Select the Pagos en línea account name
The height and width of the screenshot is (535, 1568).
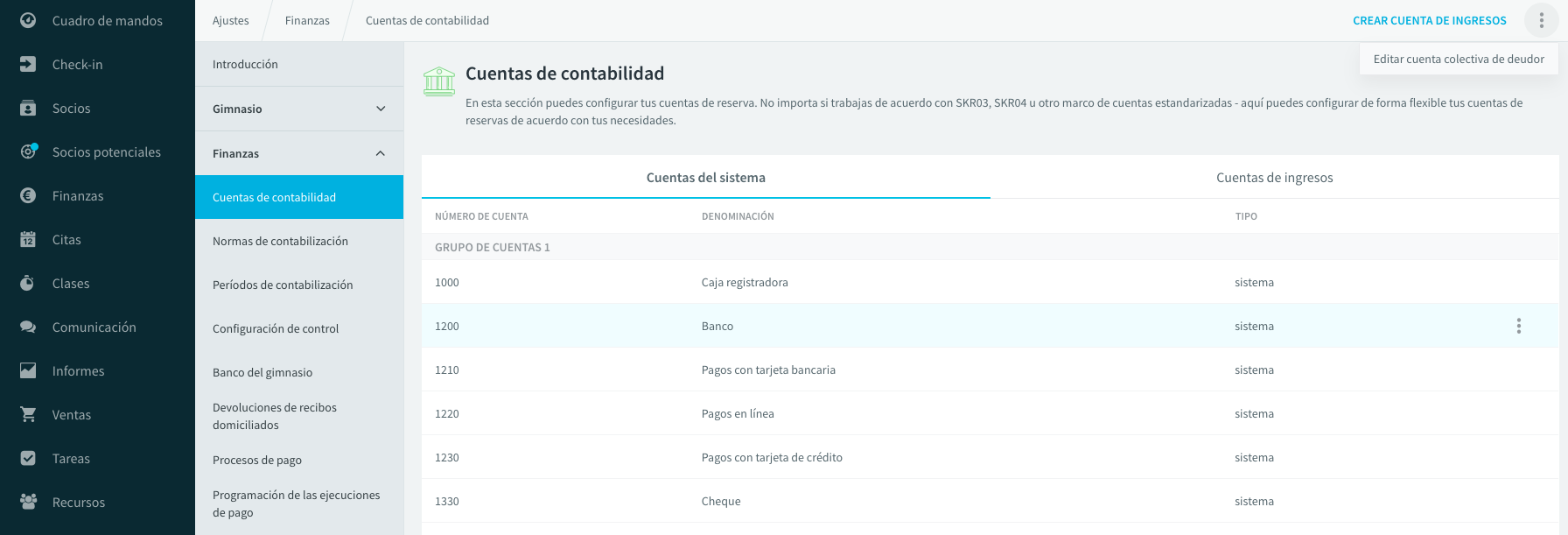click(x=738, y=413)
